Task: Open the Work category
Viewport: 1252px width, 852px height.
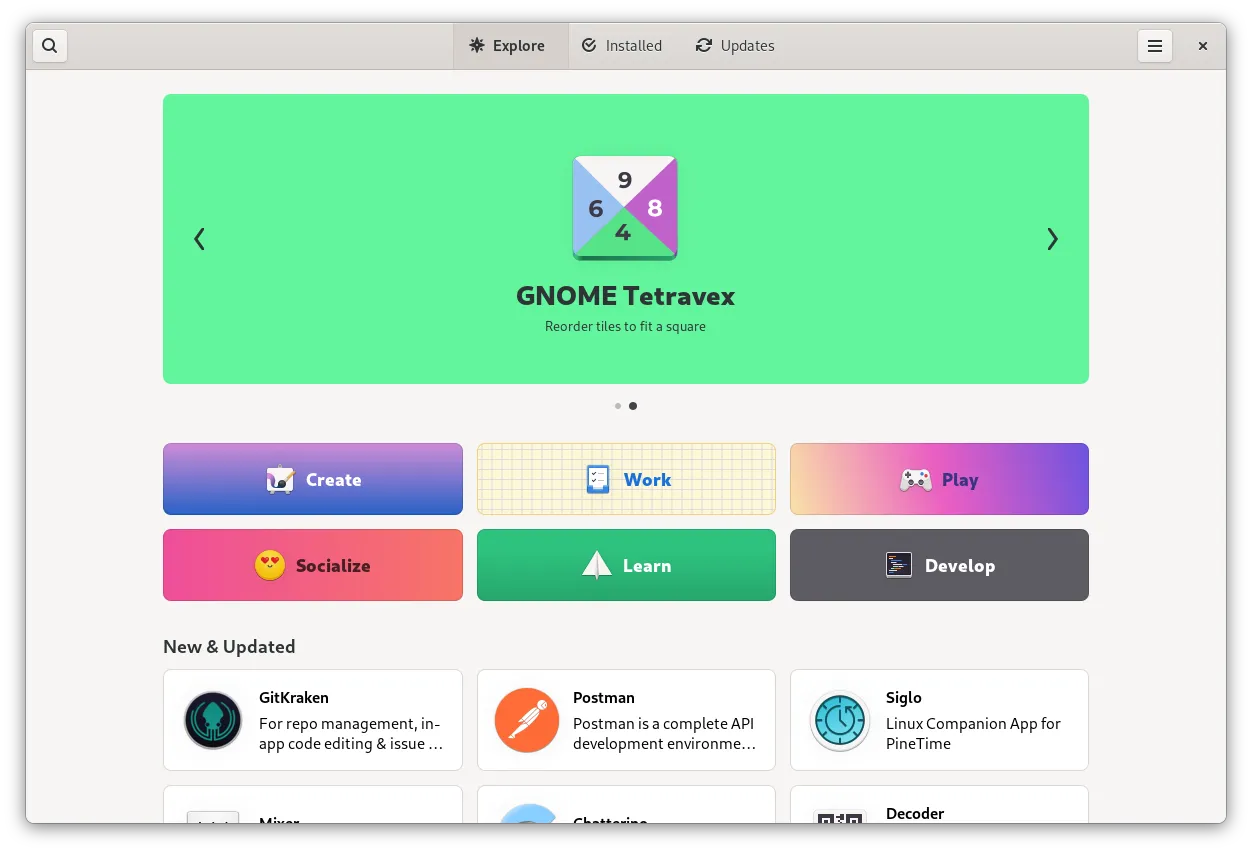Action: coord(626,480)
